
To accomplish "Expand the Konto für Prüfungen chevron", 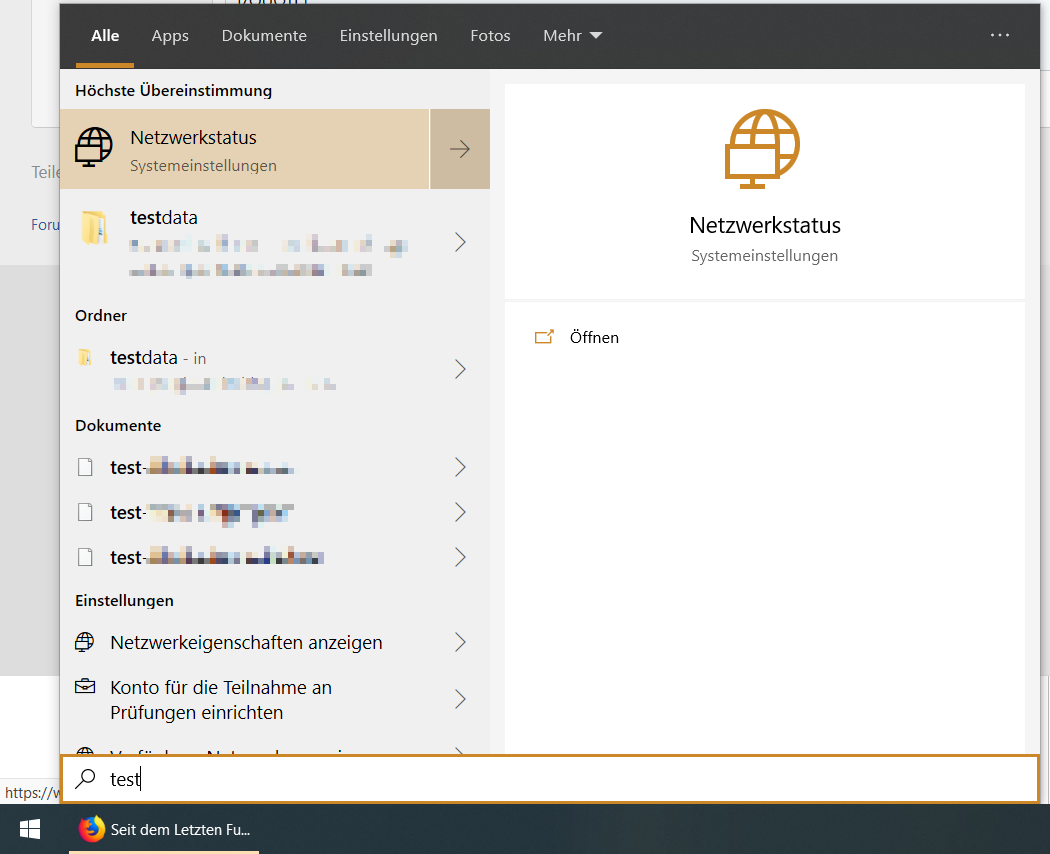I will 460,699.
